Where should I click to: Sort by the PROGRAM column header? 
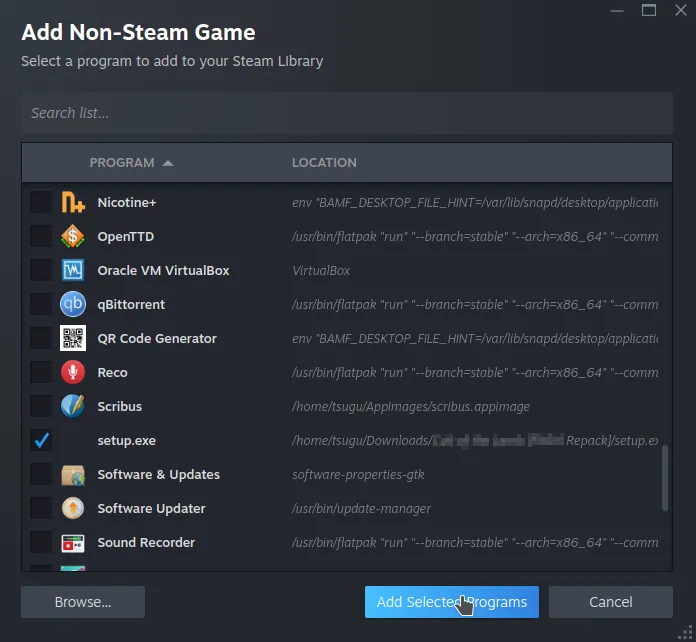[x=131, y=162]
